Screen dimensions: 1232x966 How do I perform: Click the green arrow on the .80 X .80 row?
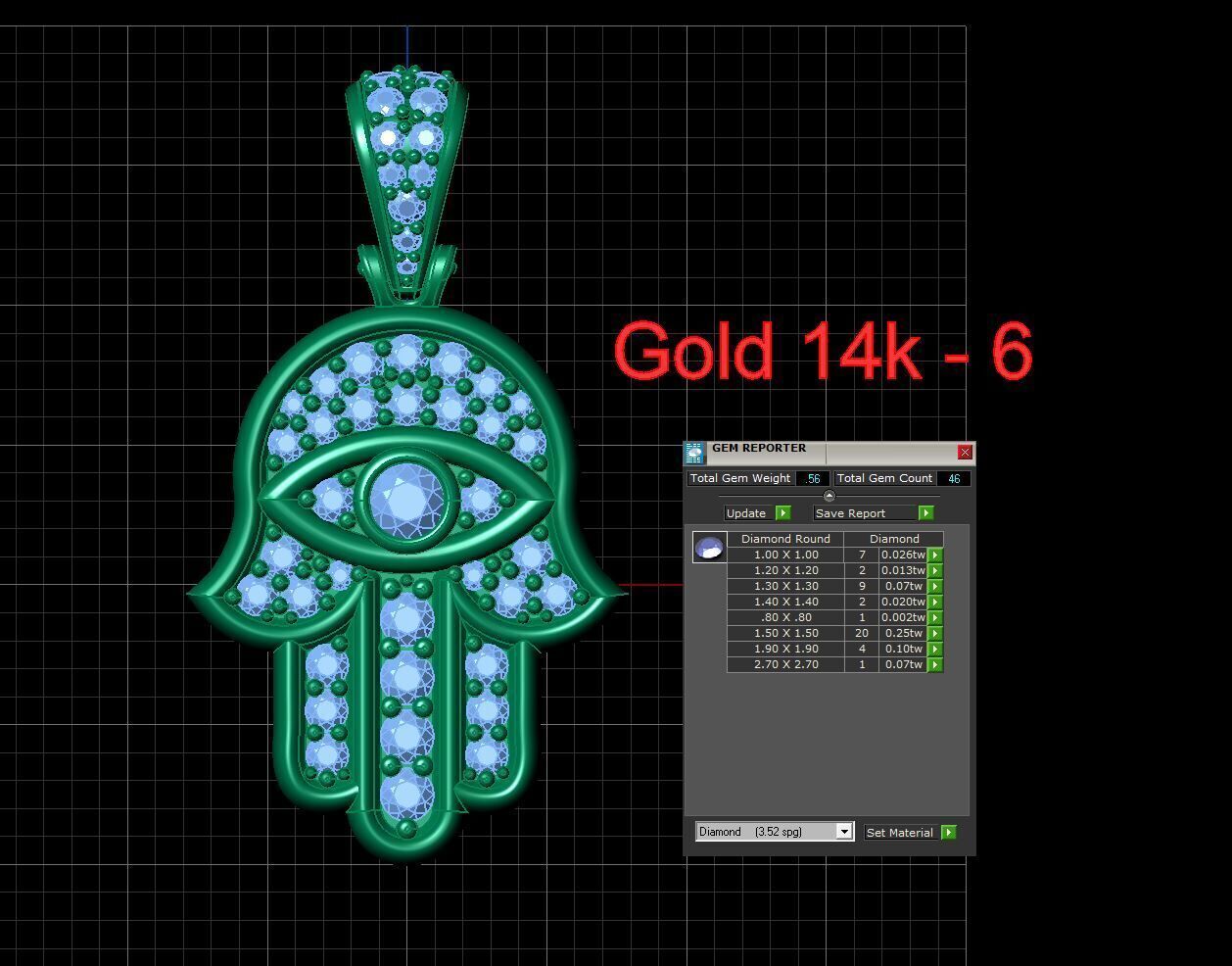935,617
